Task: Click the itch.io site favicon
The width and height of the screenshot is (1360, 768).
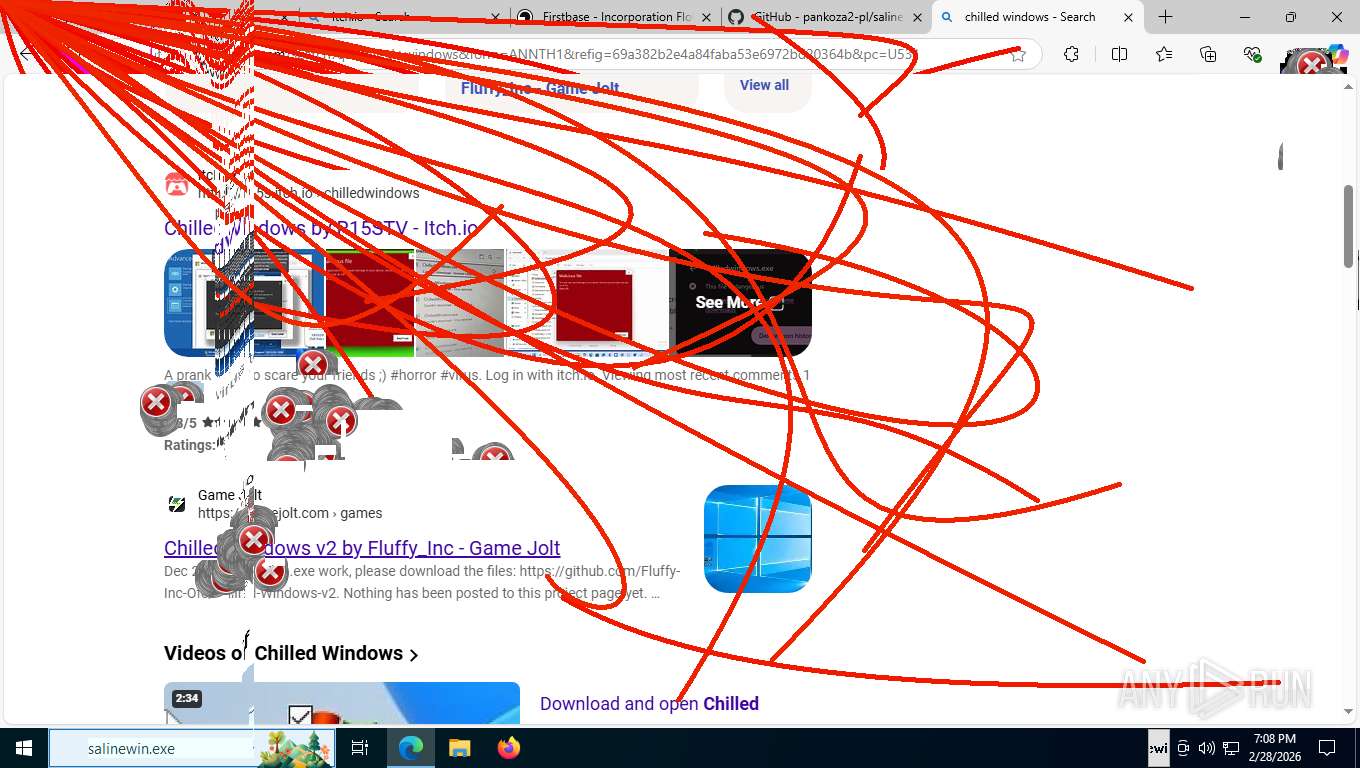Action: [176, 184]
